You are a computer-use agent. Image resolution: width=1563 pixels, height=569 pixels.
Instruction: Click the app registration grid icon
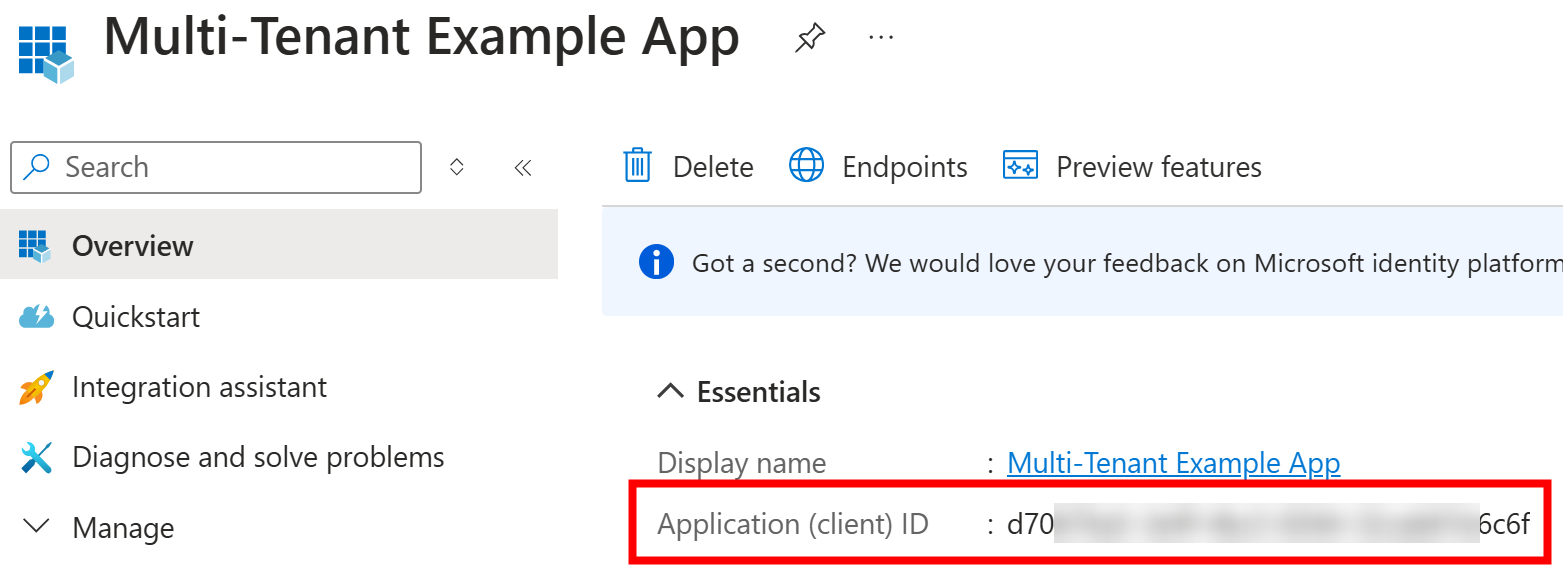tap(46, 55)
